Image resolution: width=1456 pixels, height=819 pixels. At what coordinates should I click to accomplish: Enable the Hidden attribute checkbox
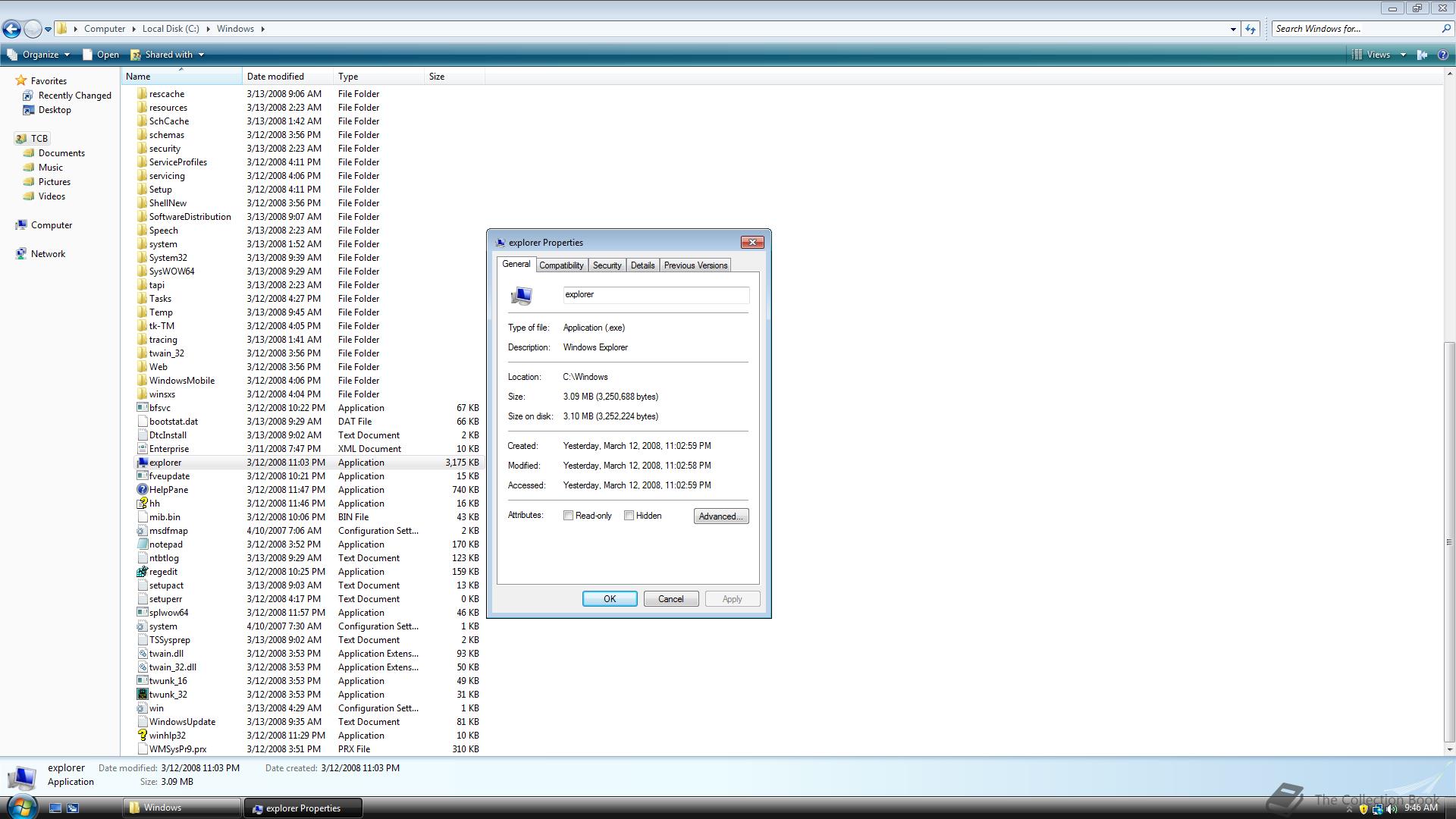(x=629, y=516)
